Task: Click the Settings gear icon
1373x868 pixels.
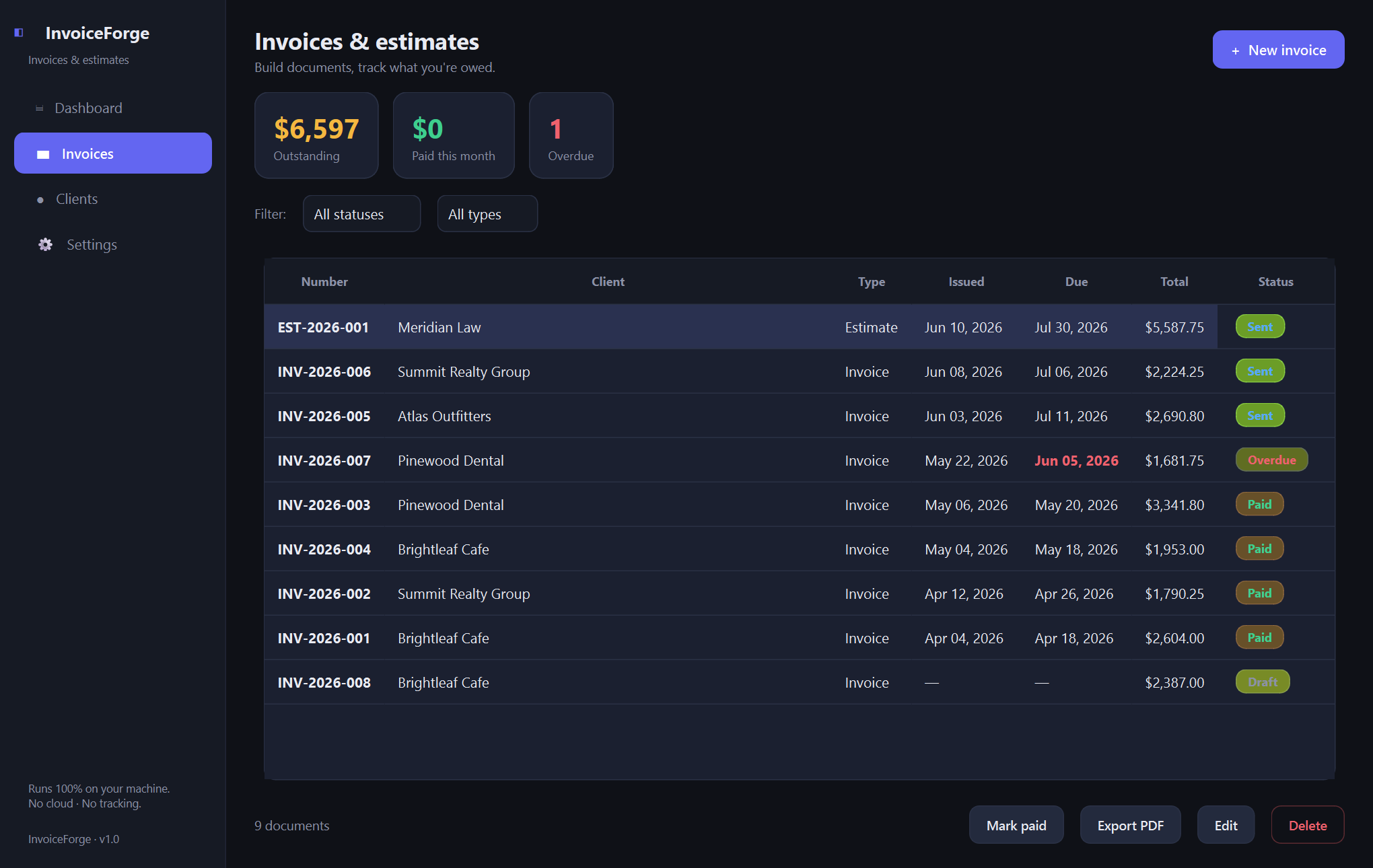Action: click(45, 245)
